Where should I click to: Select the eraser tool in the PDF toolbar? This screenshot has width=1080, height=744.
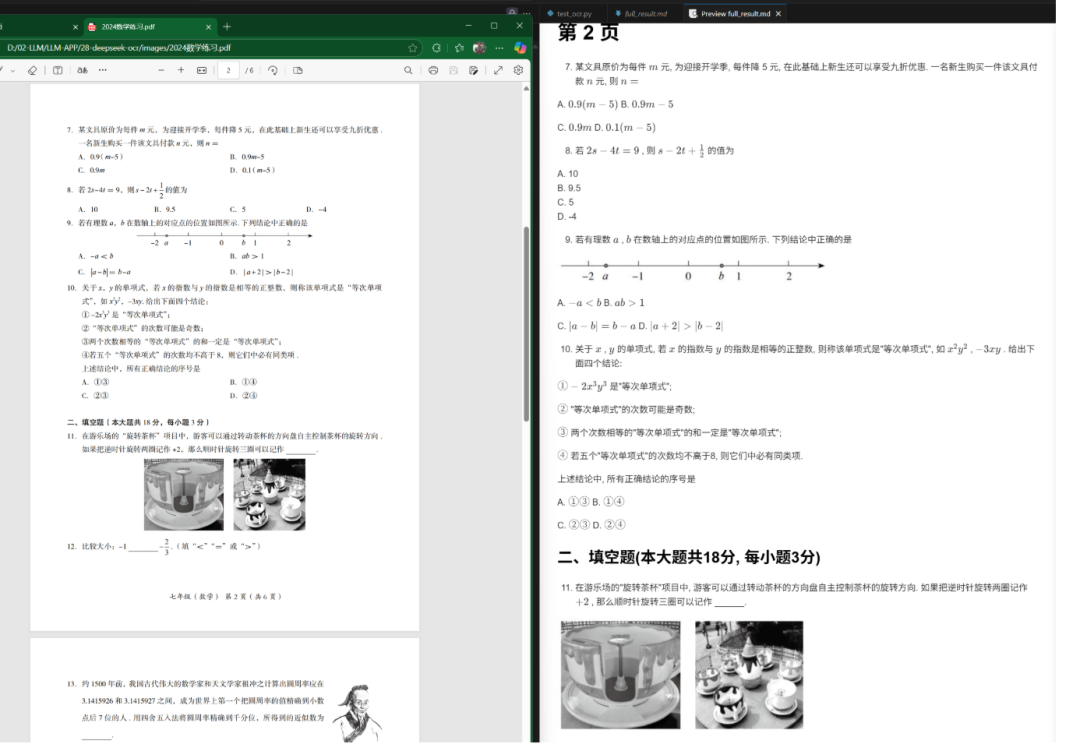click(32, 70)
